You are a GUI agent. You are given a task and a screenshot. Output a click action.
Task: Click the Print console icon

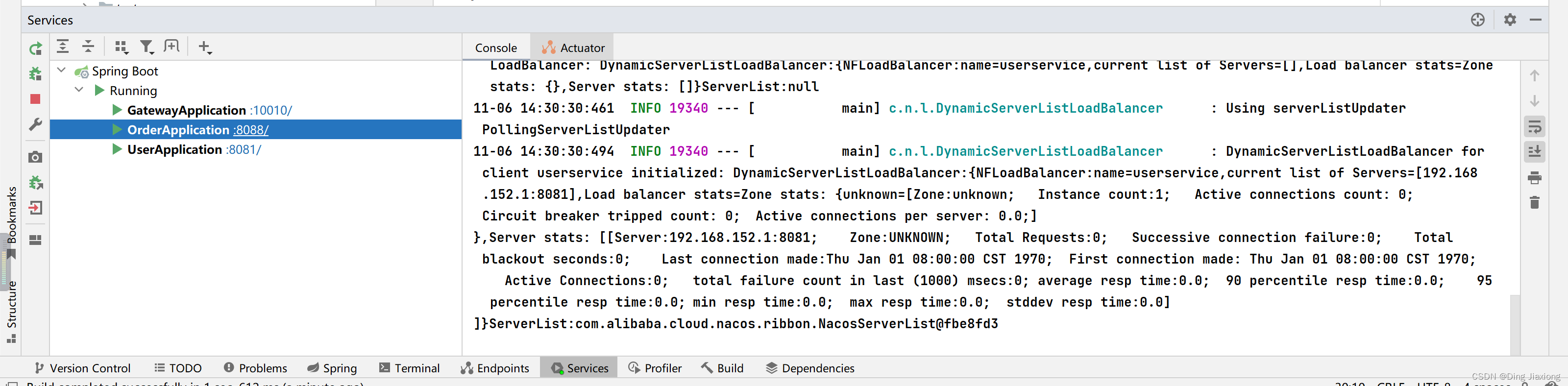pyautogui.click(x=1534, y=178)
